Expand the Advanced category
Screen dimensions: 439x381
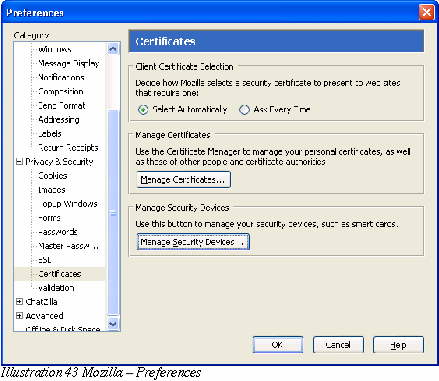pos(19,316)
